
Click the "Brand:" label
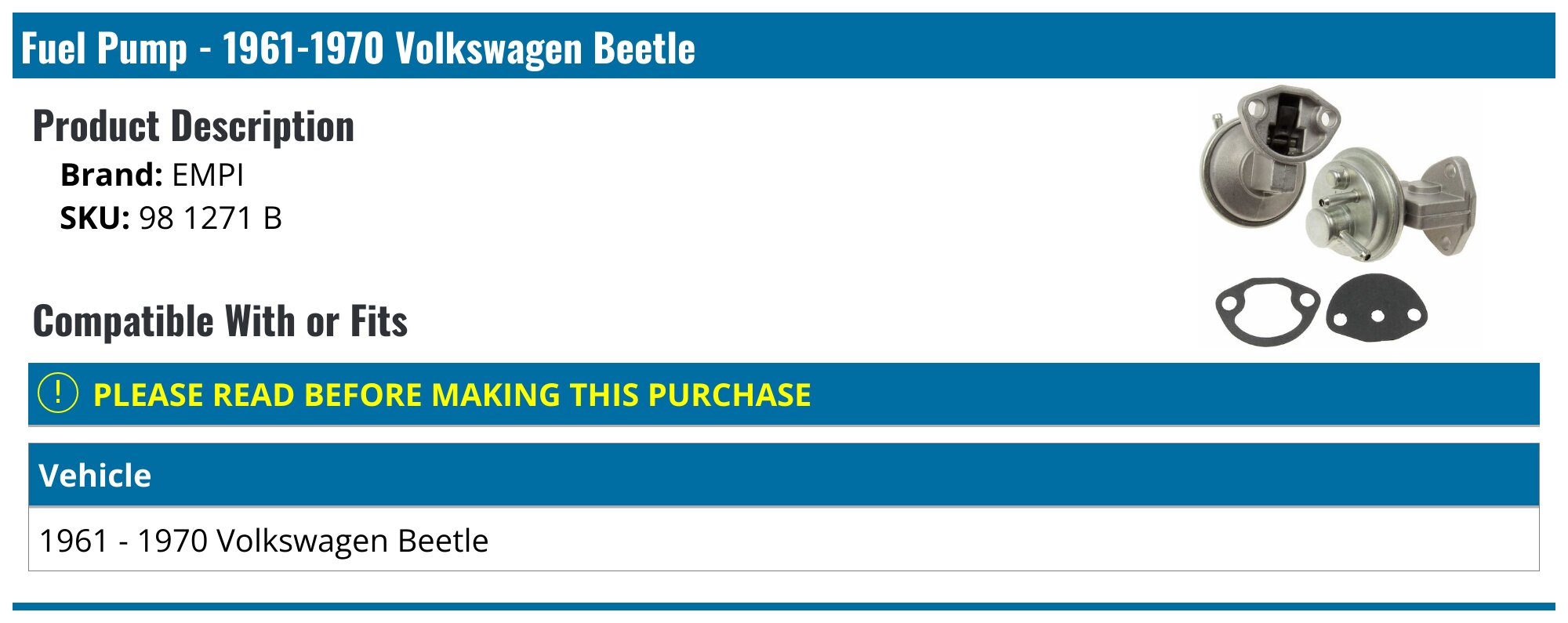coord(111,175)
